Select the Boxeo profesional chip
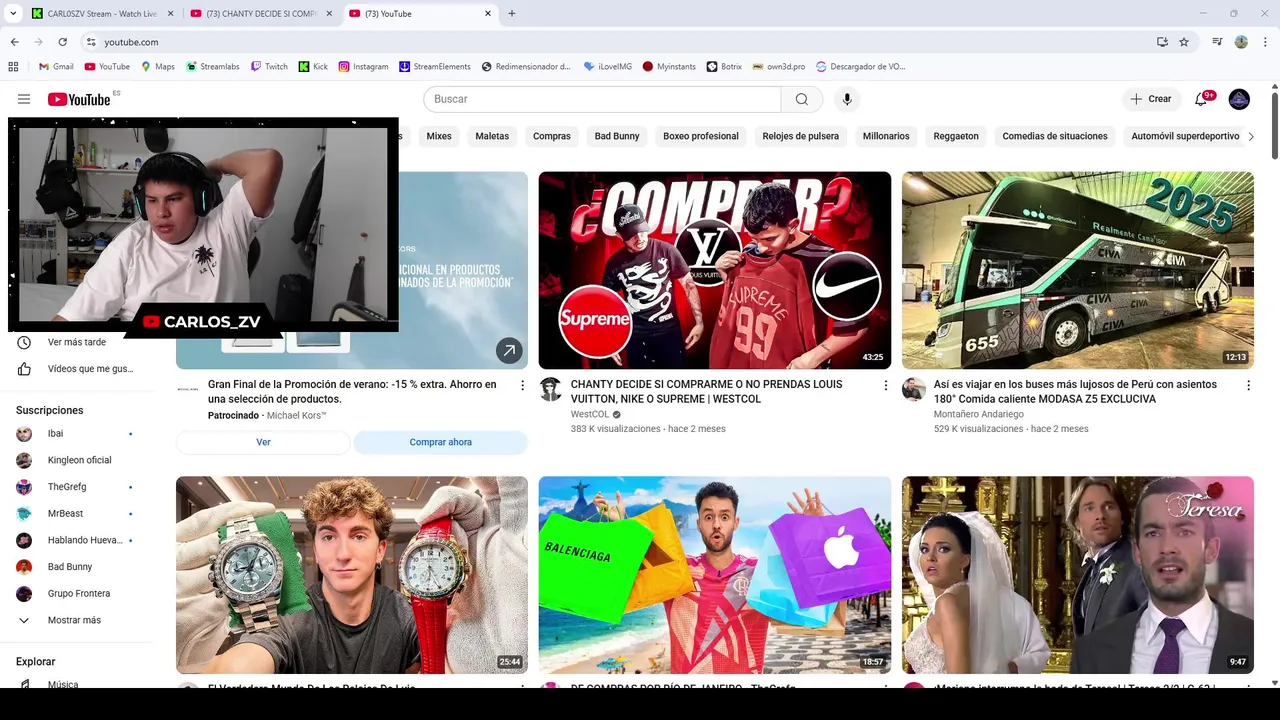The image size is (1280, 720). coord(701,136)
